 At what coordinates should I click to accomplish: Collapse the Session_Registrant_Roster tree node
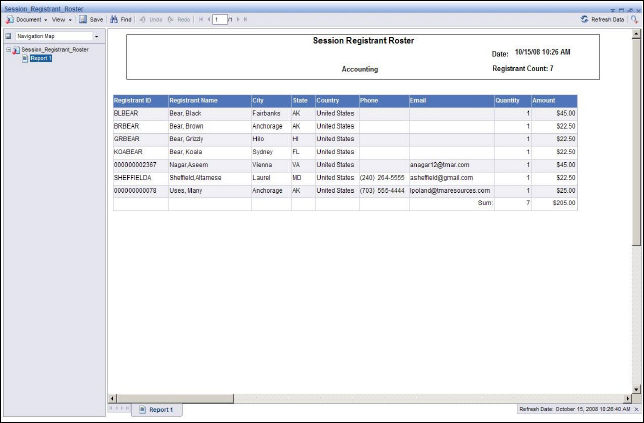pos(8,49)
